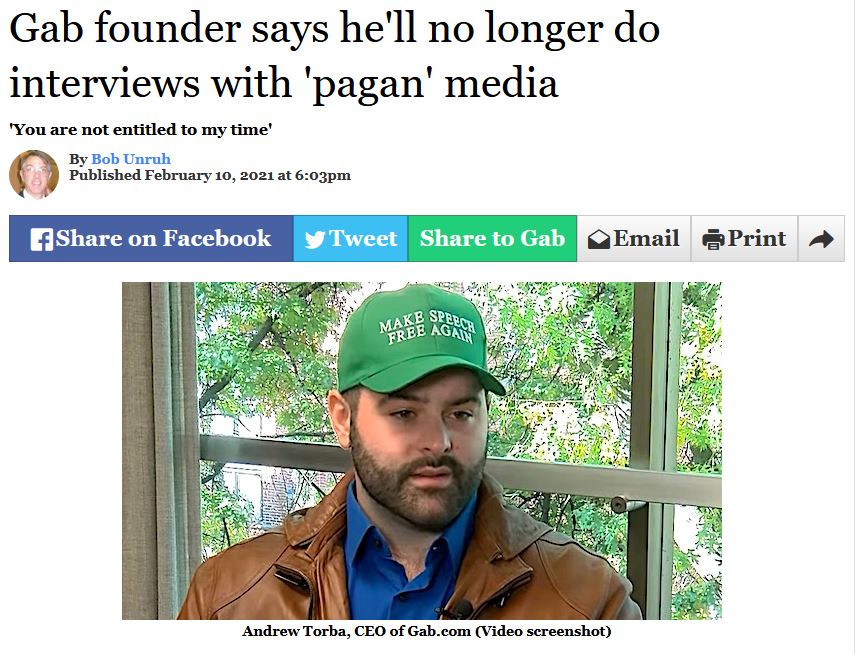Click the article headline text
The width and height of the screenshot is (855, 654).
pos(335,56)
